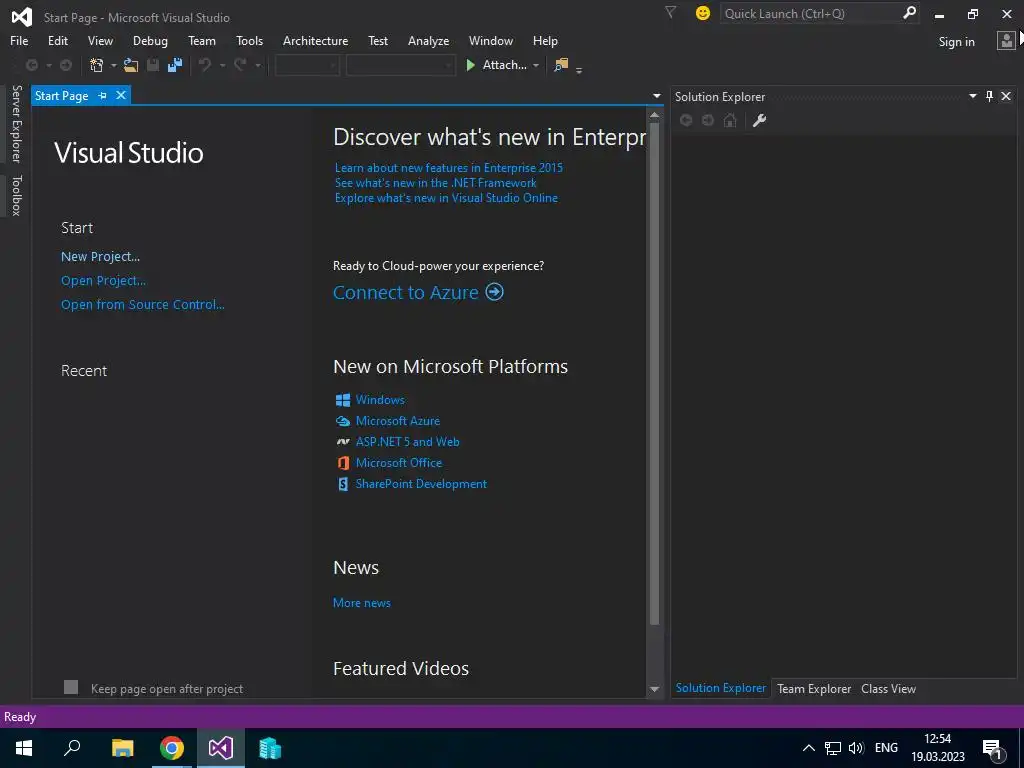Open Attach button dropdown arrow
Viewport: 1024px width, 768px height.
(x=536, y=65)
